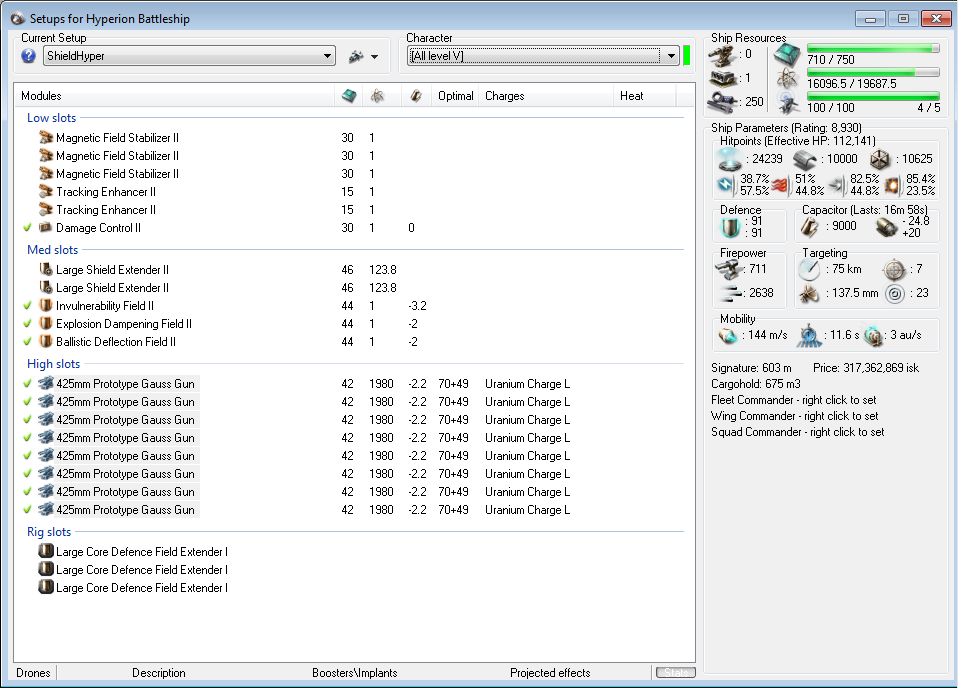Click the arrow next to the ship icon
This screenshot has height=688, width=962.
click(x=374, y=57)
